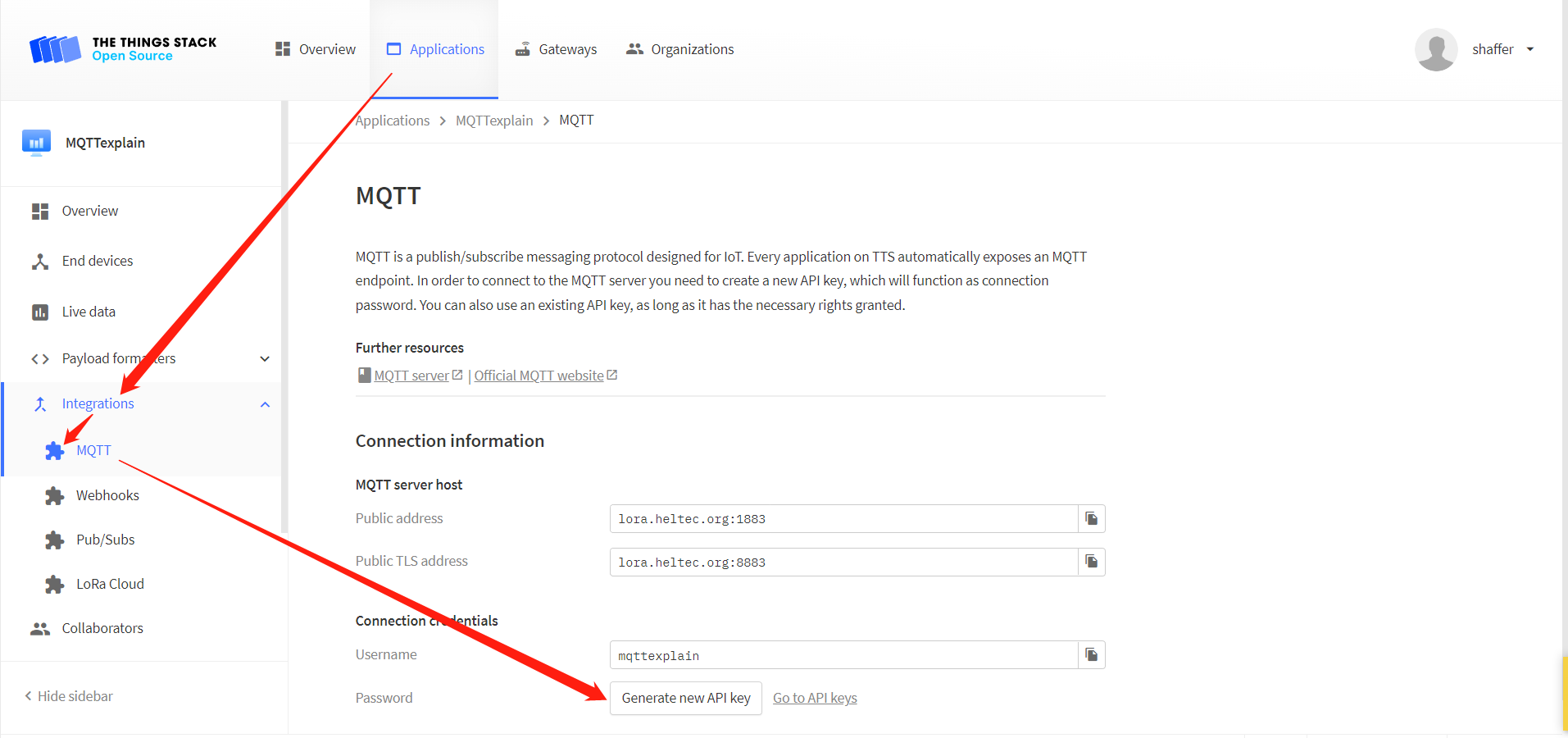Collapse the Integrations section chevron

click(265, 404)
